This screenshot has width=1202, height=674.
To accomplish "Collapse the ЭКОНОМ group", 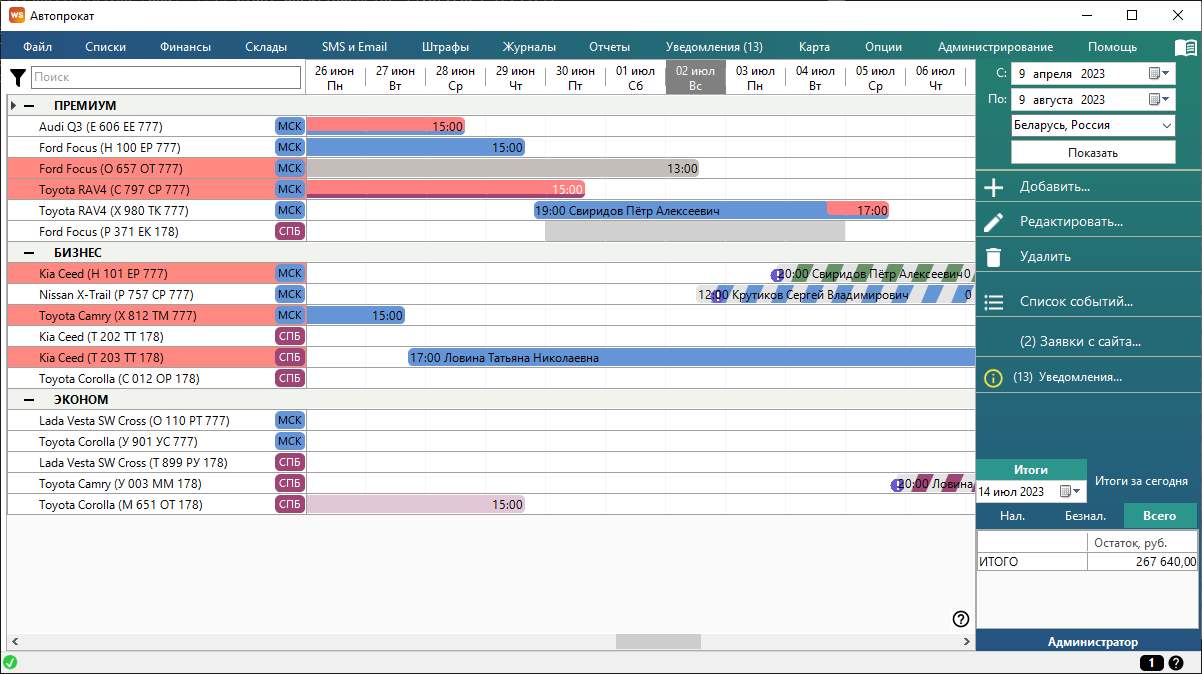I will coord(29,400).
